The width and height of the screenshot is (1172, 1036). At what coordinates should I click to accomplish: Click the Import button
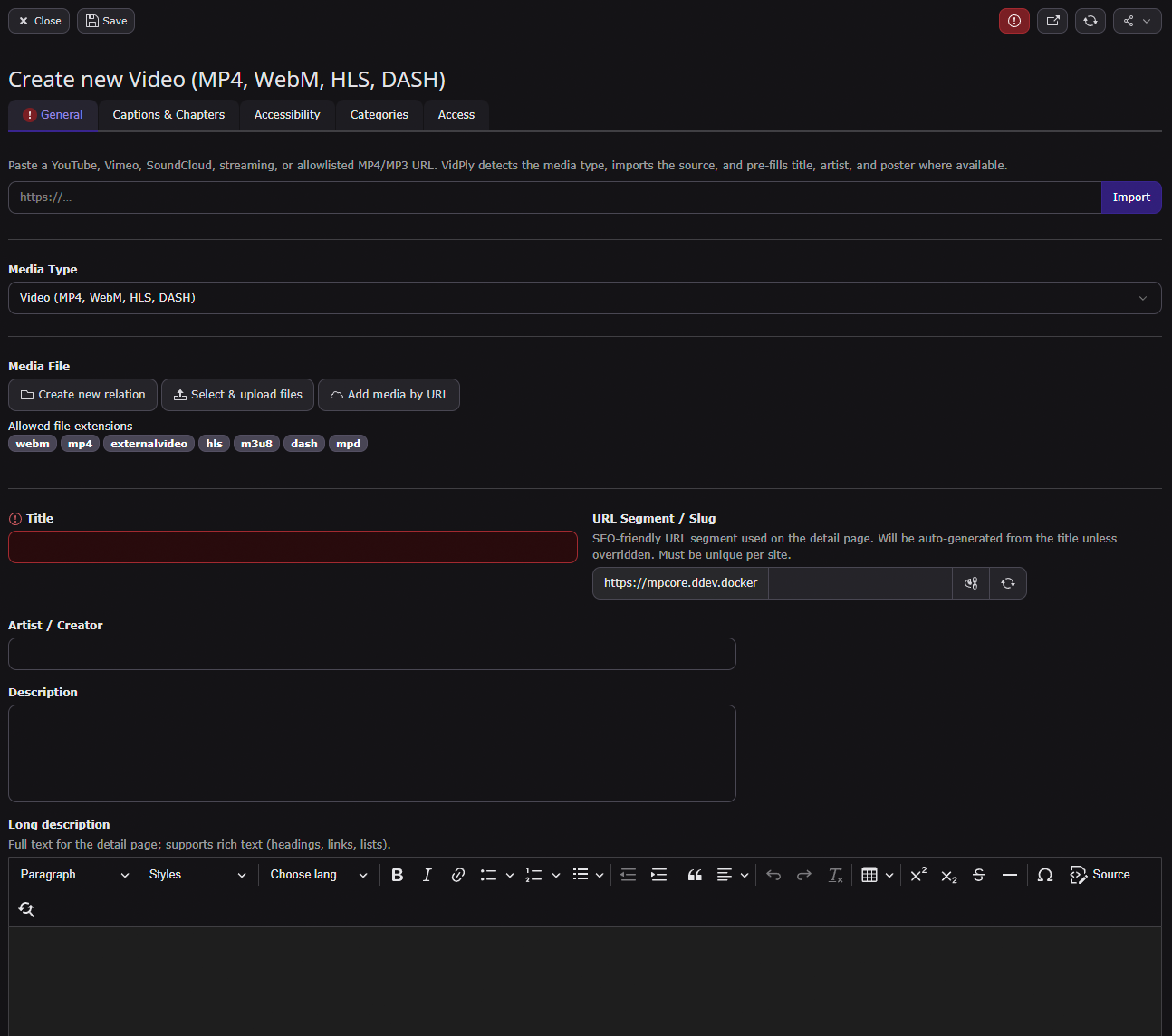(1131, 197)
